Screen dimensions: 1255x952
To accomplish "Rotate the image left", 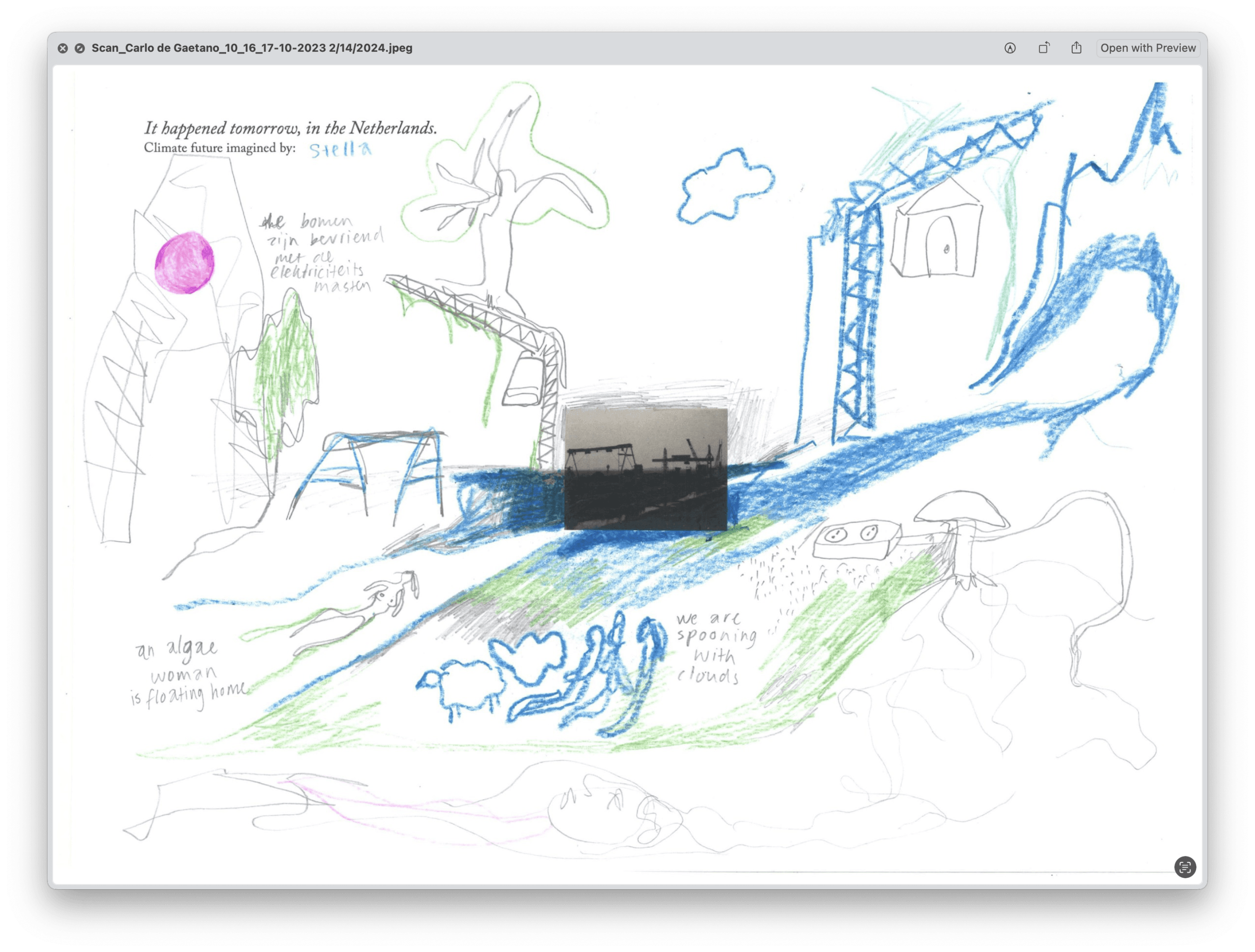I will coord(1044,48).
